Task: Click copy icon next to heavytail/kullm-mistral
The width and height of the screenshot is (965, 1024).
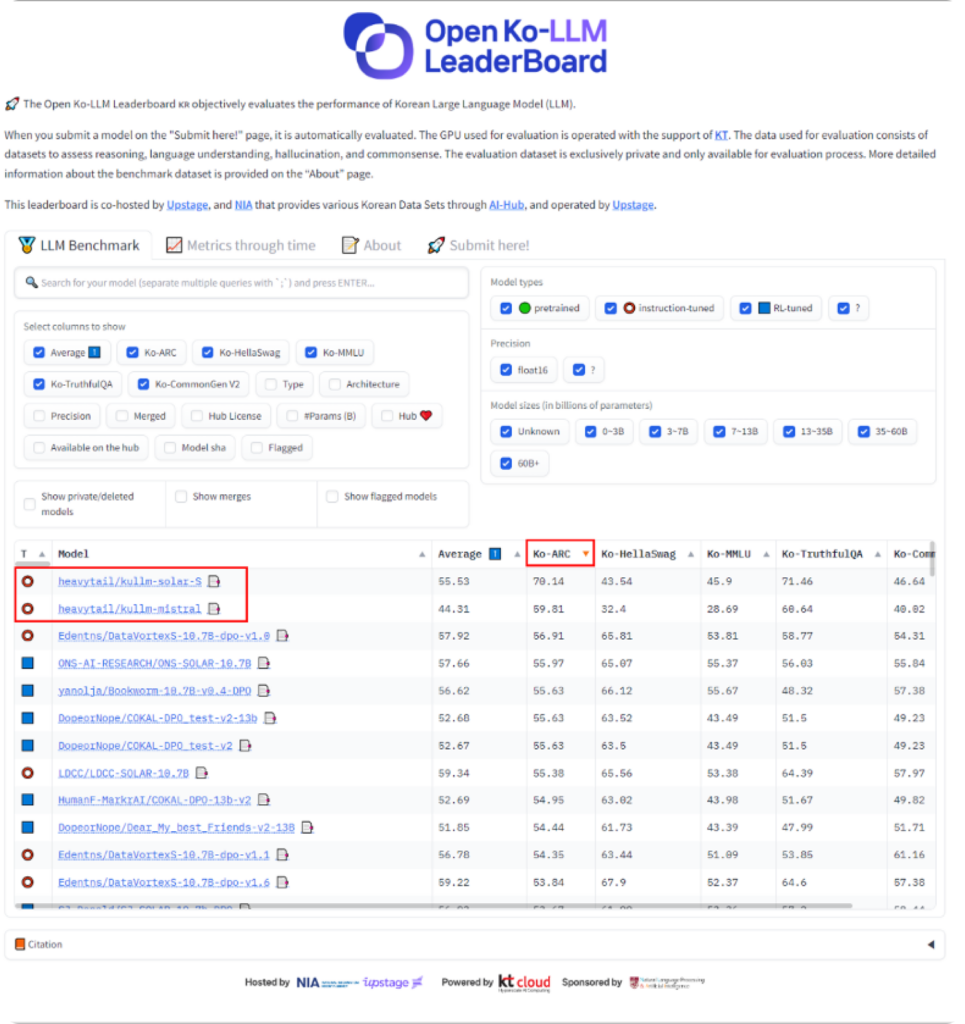Action: click(x=213, y=608)
